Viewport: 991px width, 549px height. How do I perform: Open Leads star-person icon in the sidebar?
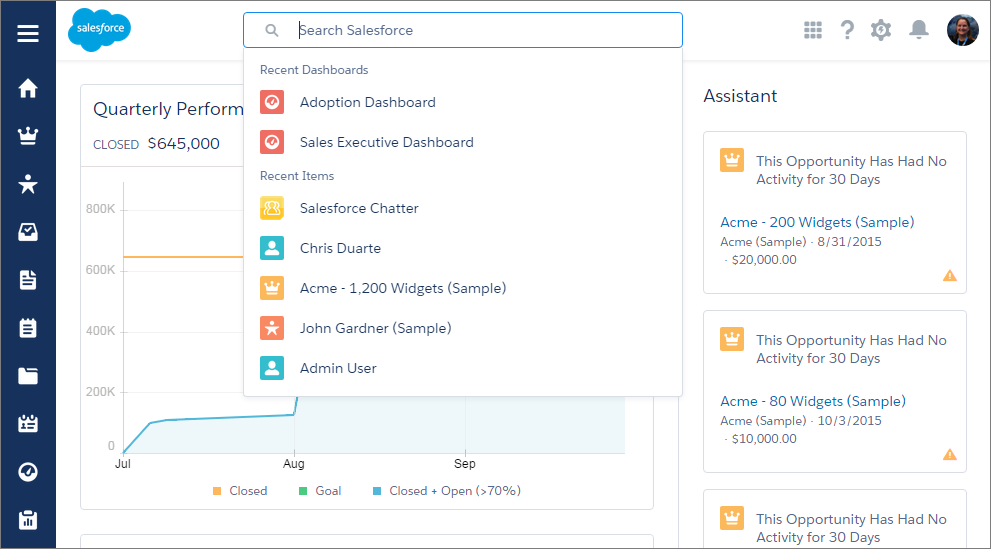(x=28, y=184)
